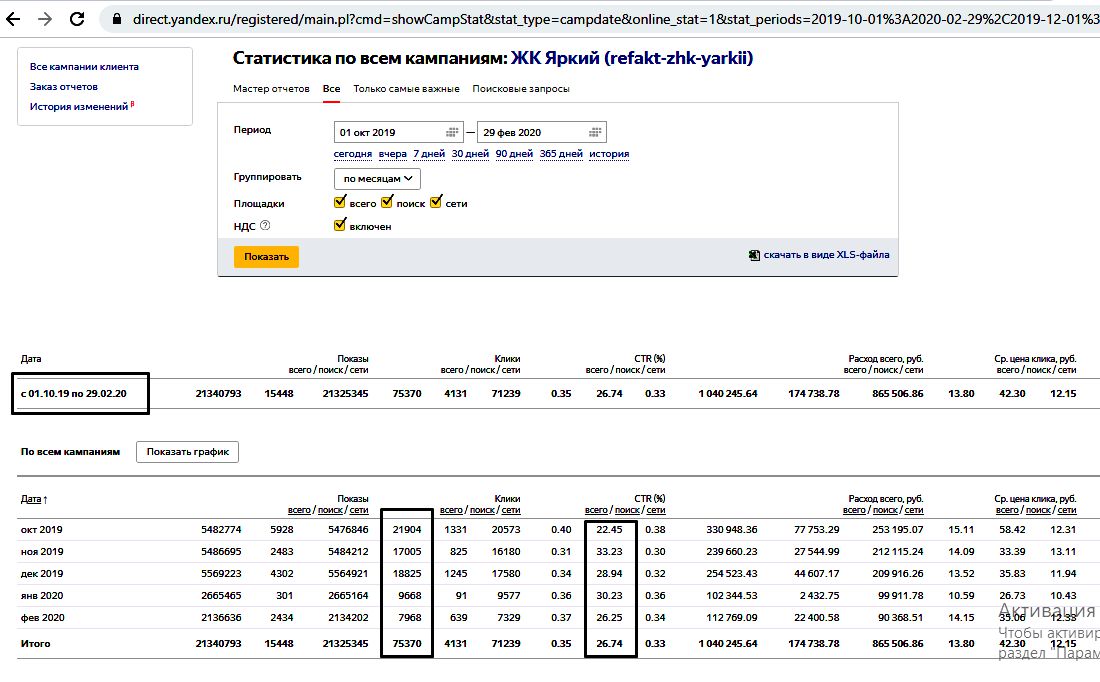Click the browser forward arrow
This screenshot has height=682, width=1100.
[45, 19]
